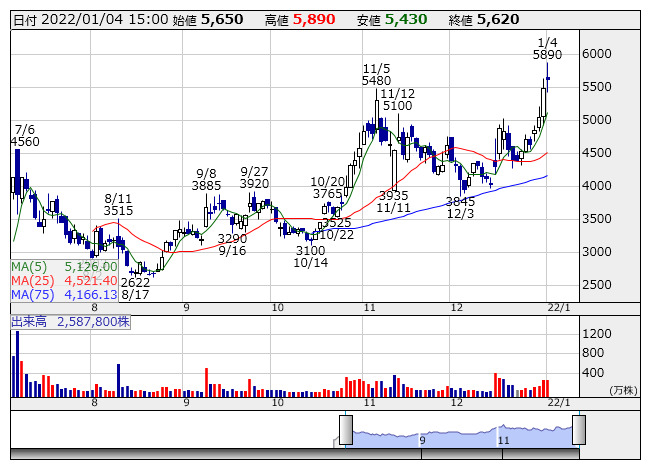Click the 11/5 5480 peak label
Screen dimensions: 653x470
(376, 75)
